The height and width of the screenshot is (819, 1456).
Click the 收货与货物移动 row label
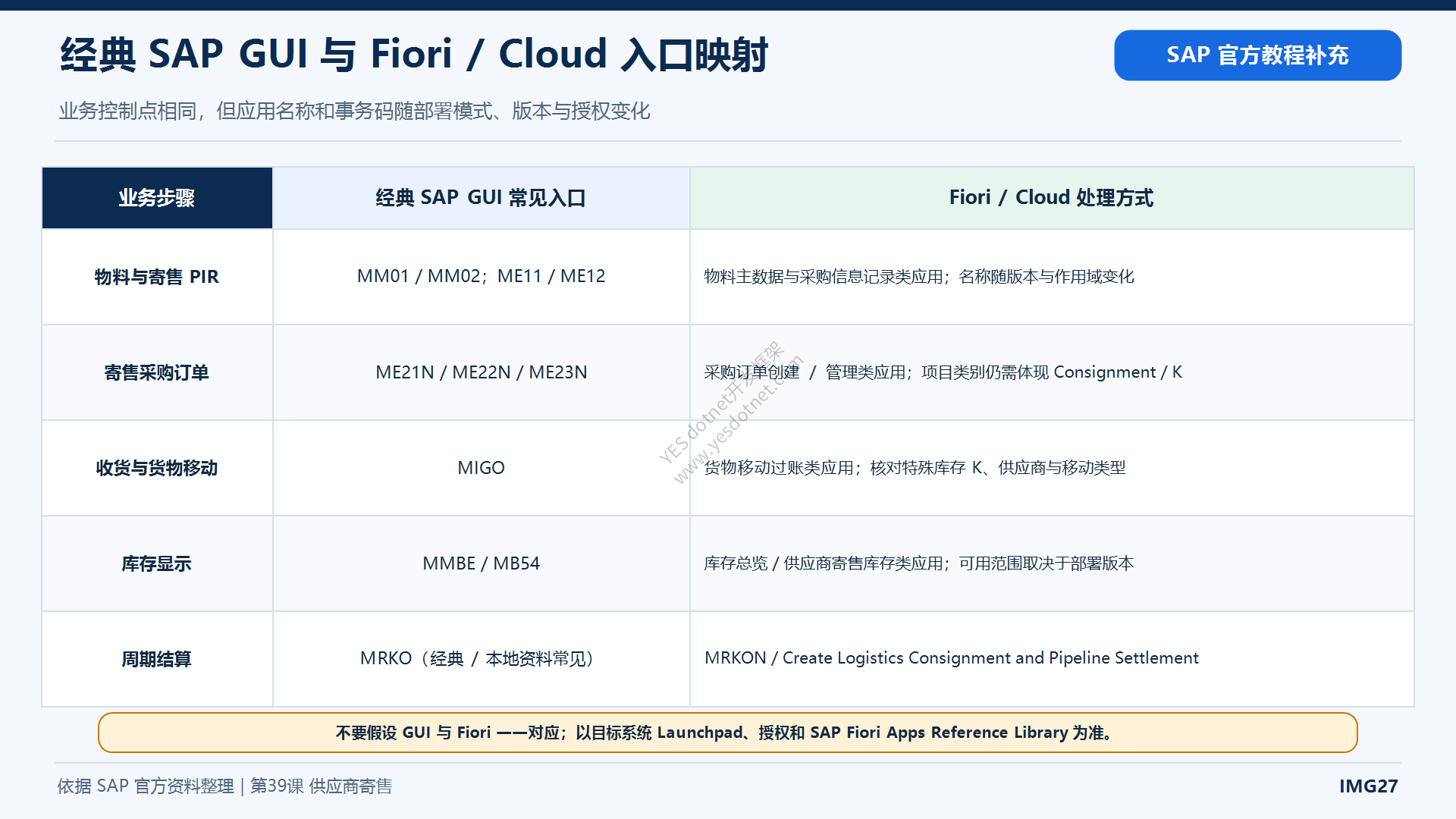click(157, 468)
